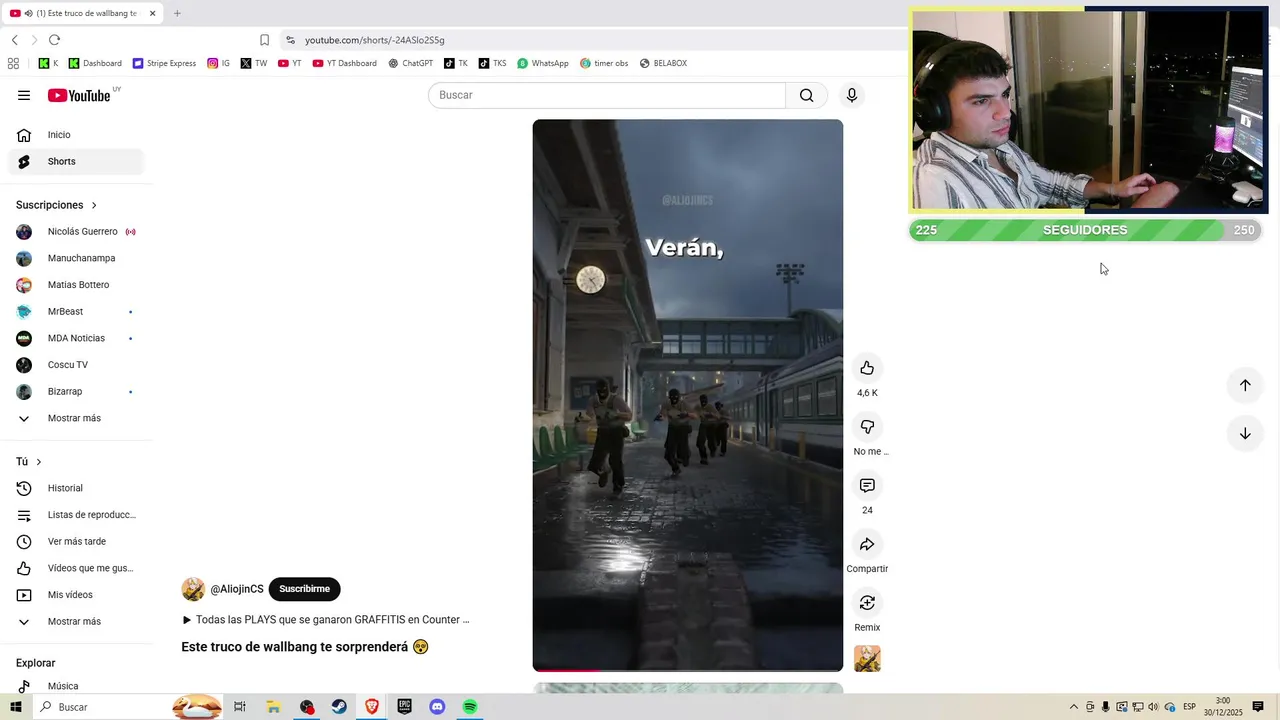Open the sound thumbnail below Remix
Image resolution: width=1280 pixels, height=720 pixels.
coord(867,659)
